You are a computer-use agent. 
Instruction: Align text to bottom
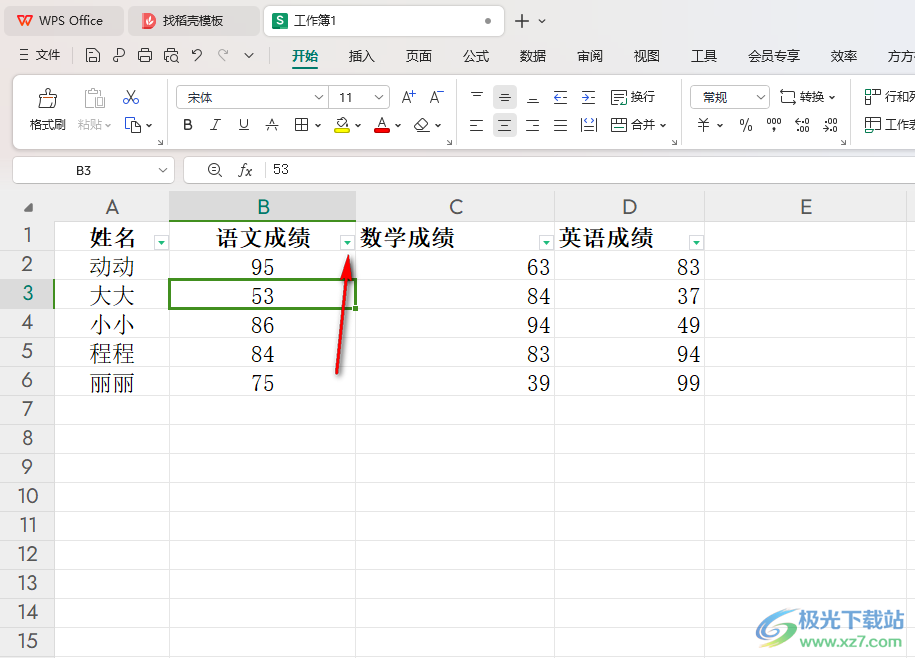(x=533, y=97)
